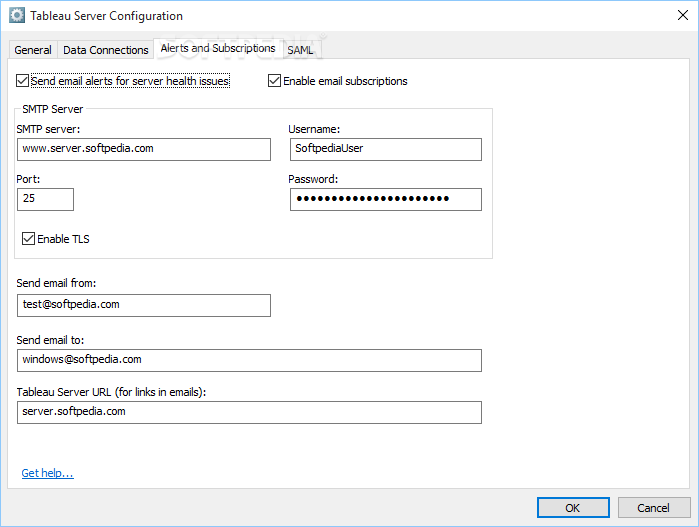
Task: Select the Alerts and Subscriptions tab
Action: click(218, 48)
